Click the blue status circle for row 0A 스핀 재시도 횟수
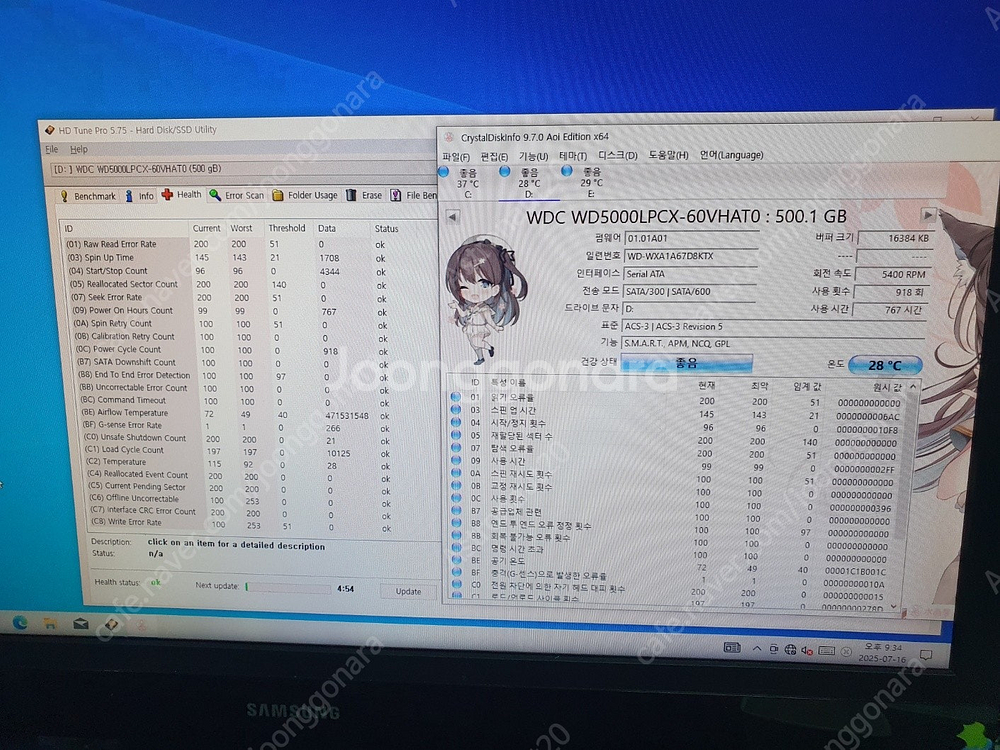The image size is (1000, 750). (456, 473)
